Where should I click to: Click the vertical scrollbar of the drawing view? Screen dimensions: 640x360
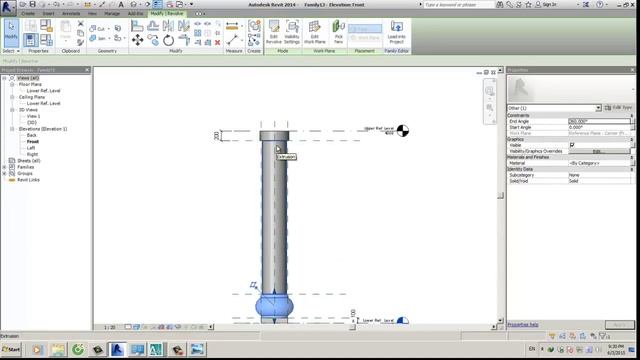[x=500, y=196]
